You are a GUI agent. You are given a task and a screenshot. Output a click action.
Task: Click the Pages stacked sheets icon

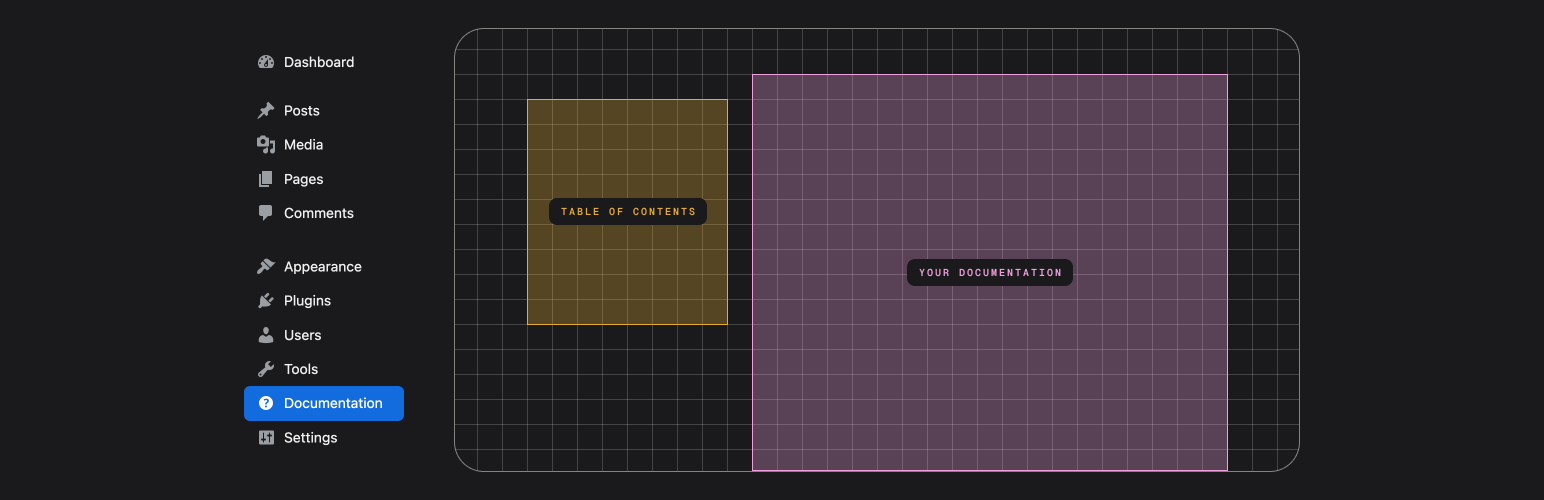click(x=265, y=179)
